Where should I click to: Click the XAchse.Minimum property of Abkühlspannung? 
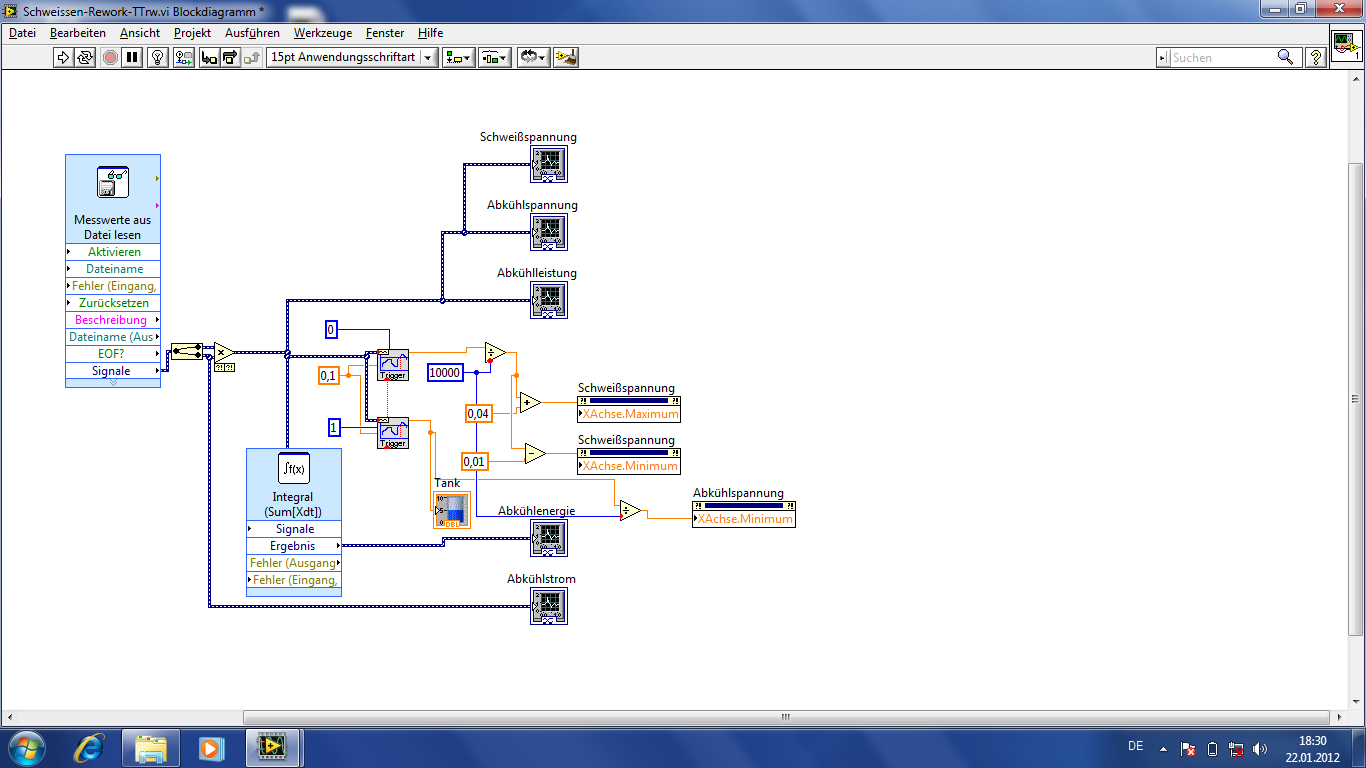[x=744, y=519]
